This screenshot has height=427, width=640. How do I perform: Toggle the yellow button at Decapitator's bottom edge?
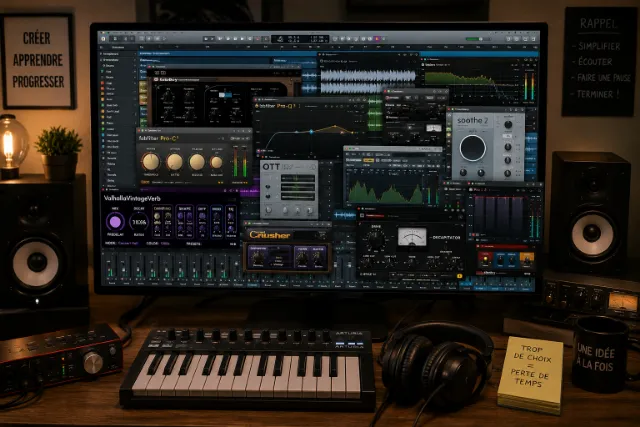(x=459, y=276)
